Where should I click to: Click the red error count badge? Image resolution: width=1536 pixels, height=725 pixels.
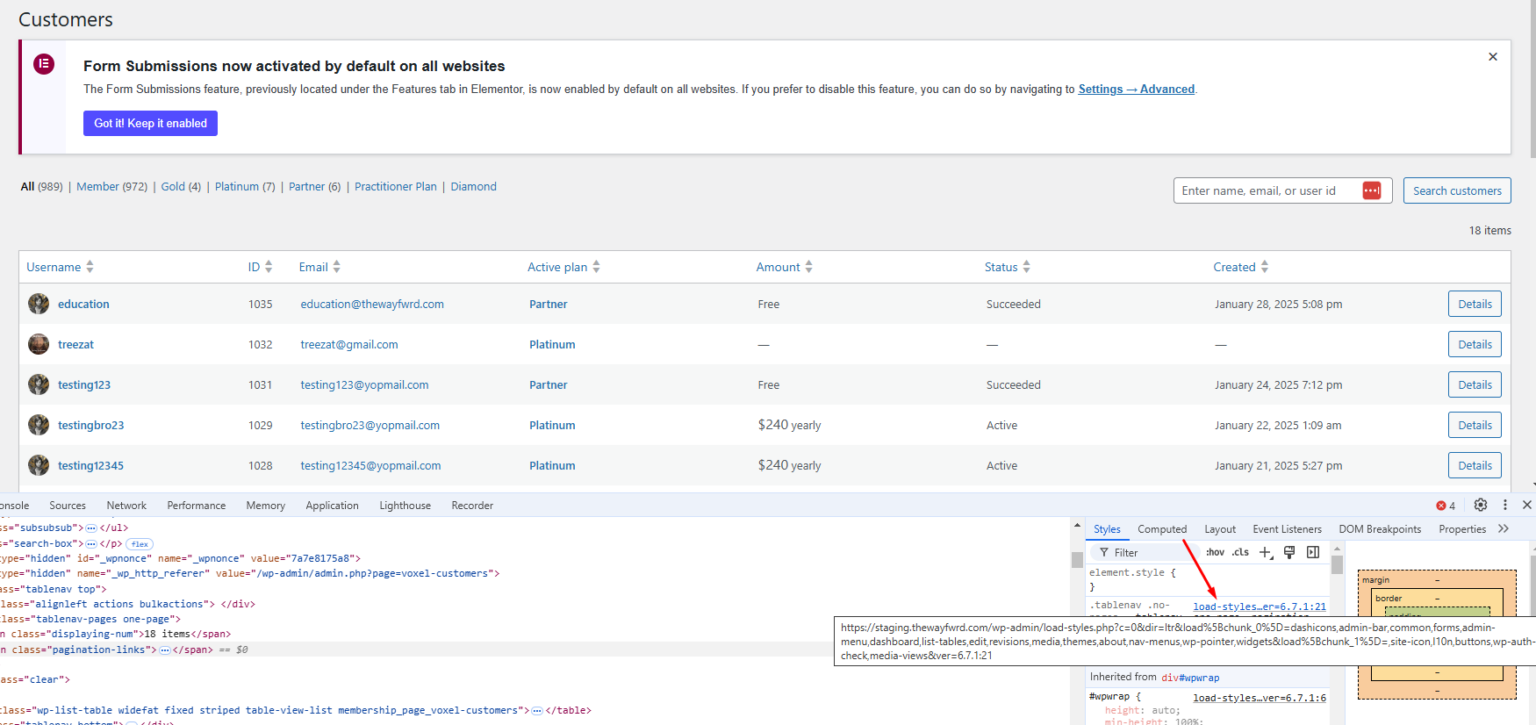(1446, 505)
